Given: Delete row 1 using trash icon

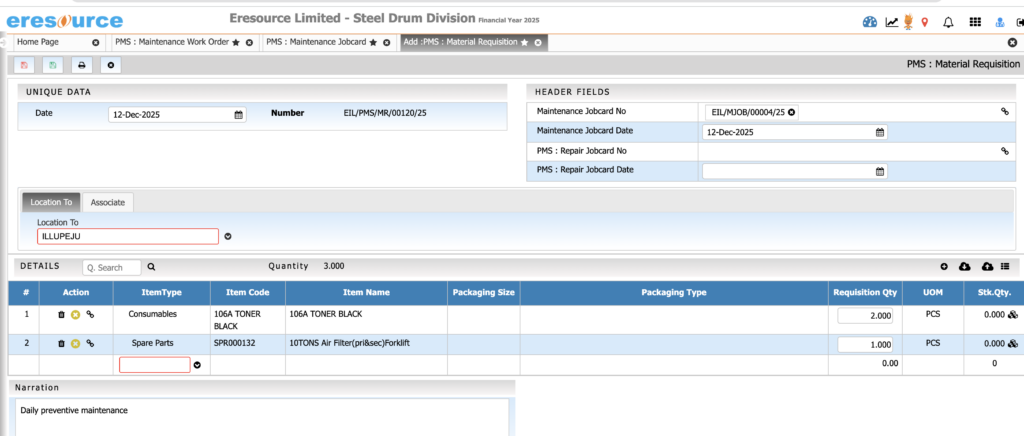Looking at the screenshot, I should (61, 315).
